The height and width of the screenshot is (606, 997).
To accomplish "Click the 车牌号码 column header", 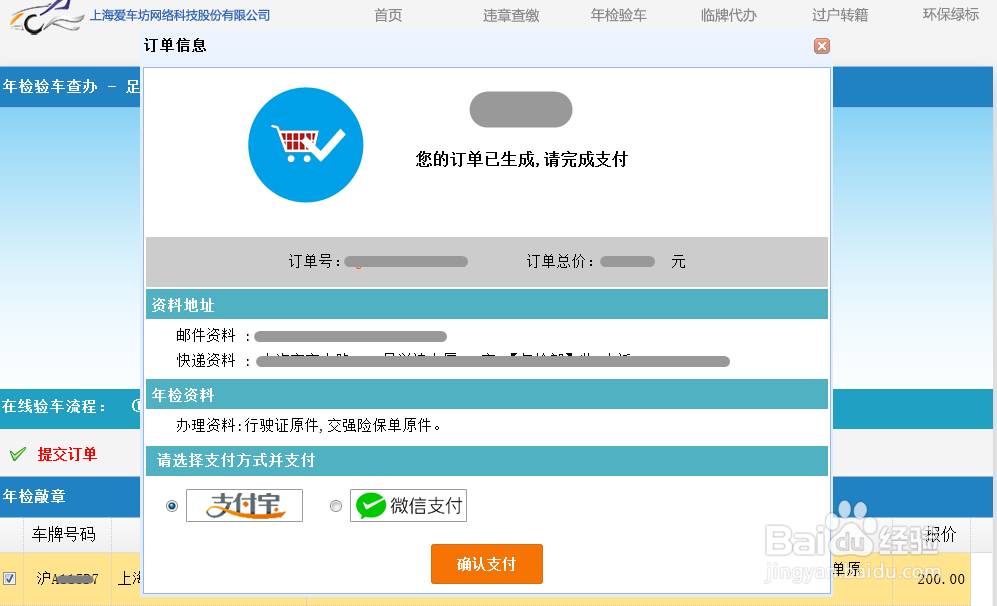I will pyautogui.click(x=64, y=534).
